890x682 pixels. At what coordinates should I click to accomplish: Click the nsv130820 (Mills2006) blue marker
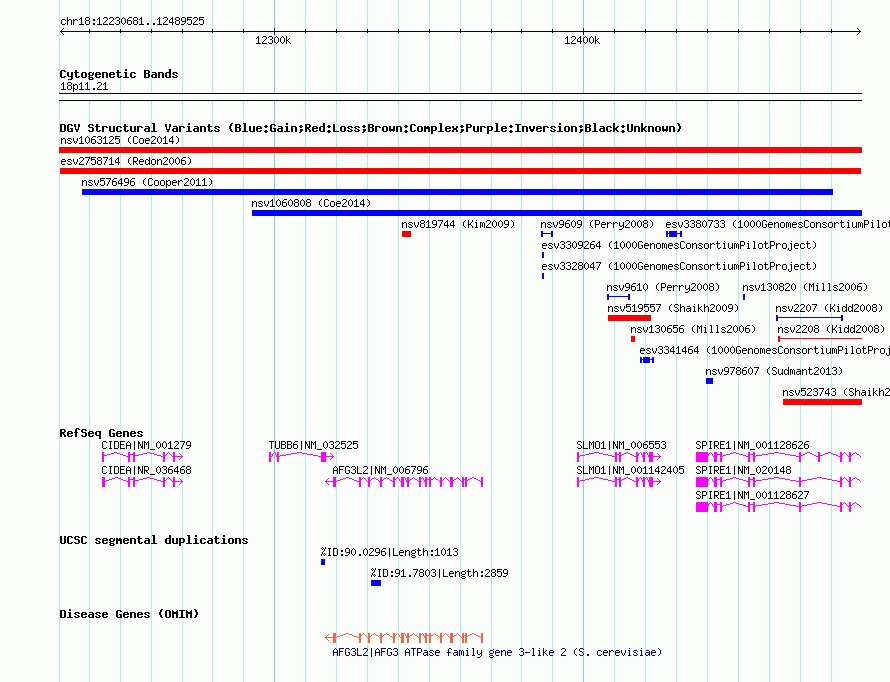744,297
